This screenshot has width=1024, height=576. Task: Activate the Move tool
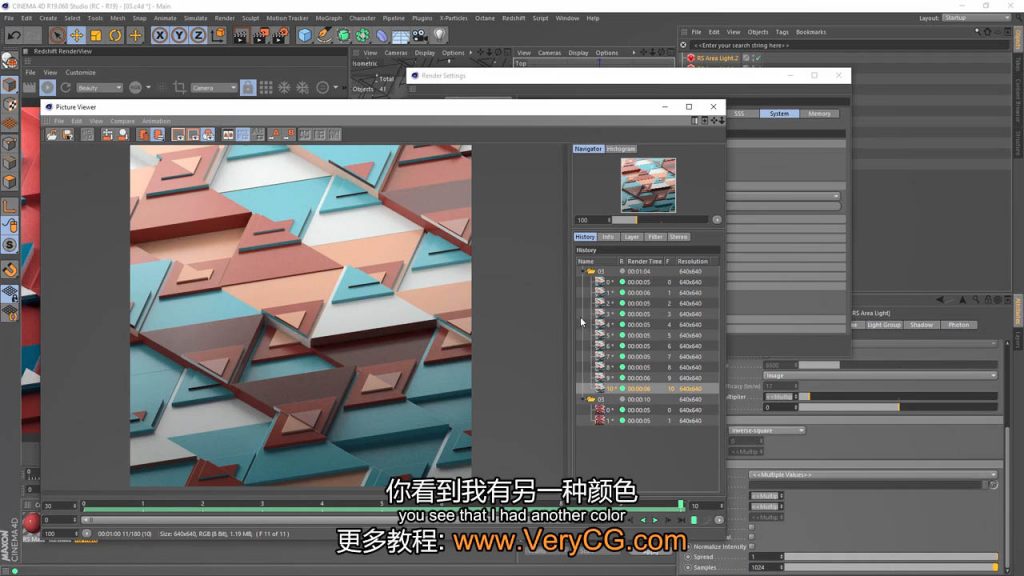tap(76, 35)
